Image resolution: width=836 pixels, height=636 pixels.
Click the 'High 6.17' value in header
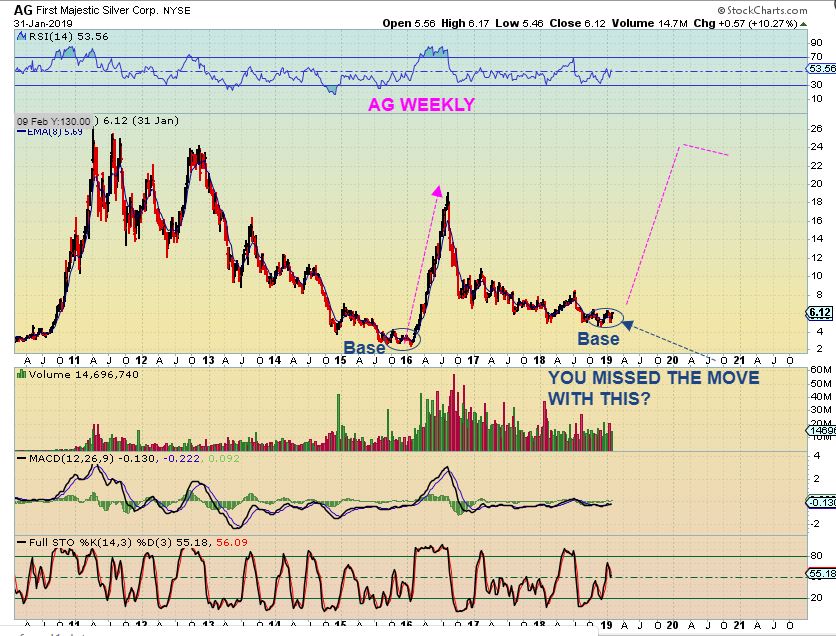[465, 23]
